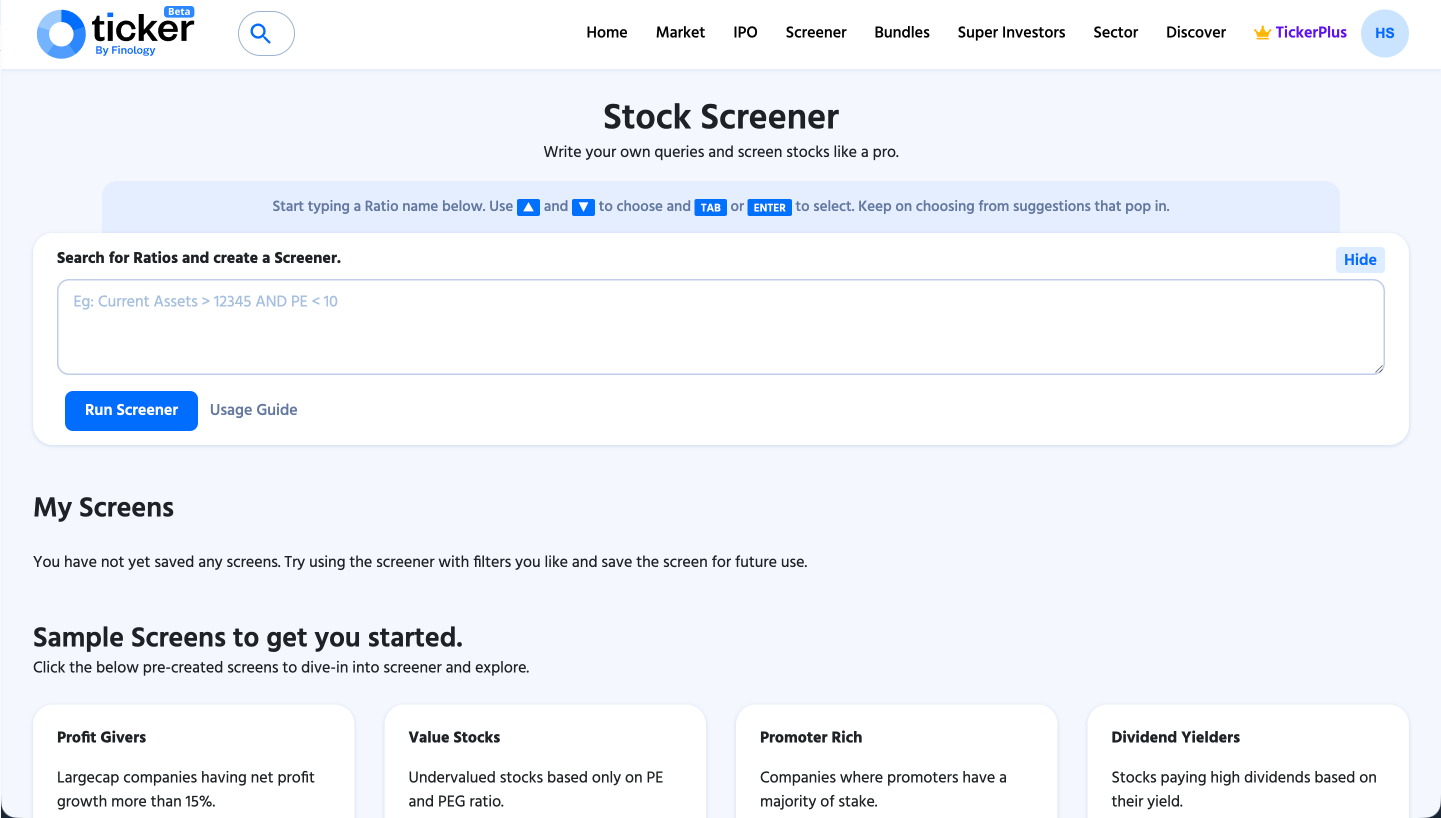
Task: Open the Dividend Yielders sample screen
Action: [x=1247, y=760]
